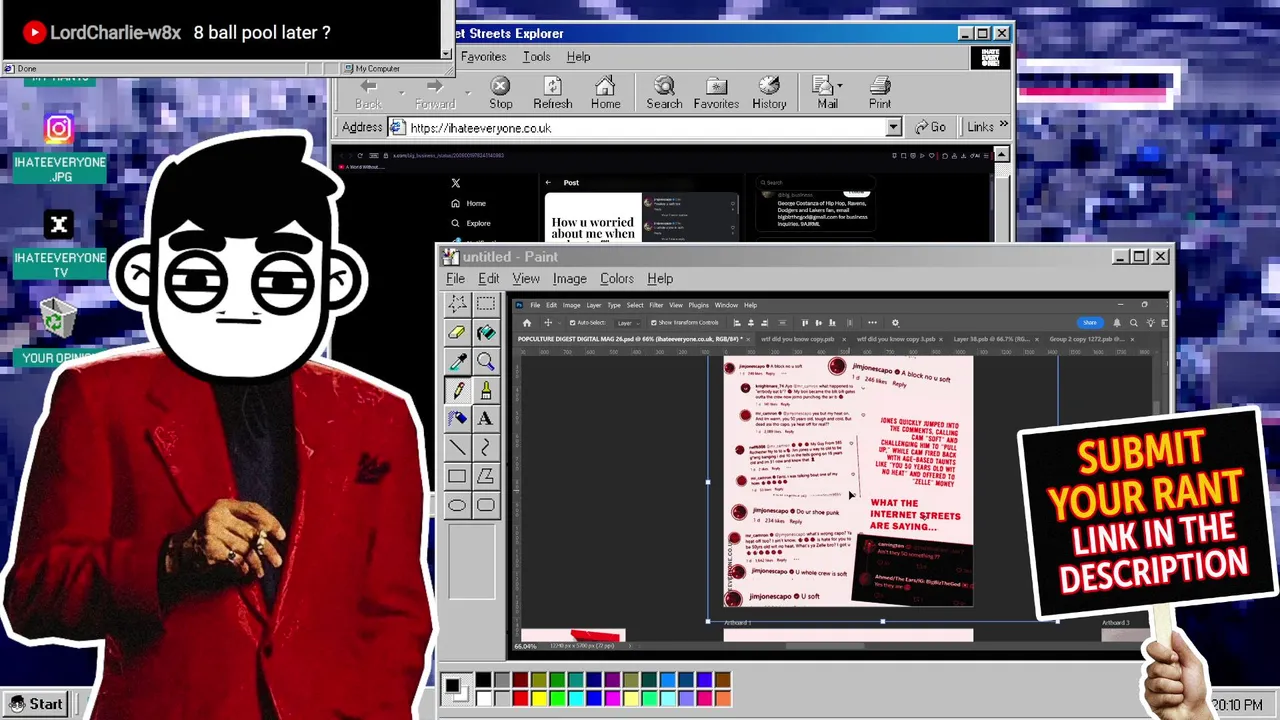Open the Paint Colors menu
This screenshot has width=1280, height=720.
617,279
